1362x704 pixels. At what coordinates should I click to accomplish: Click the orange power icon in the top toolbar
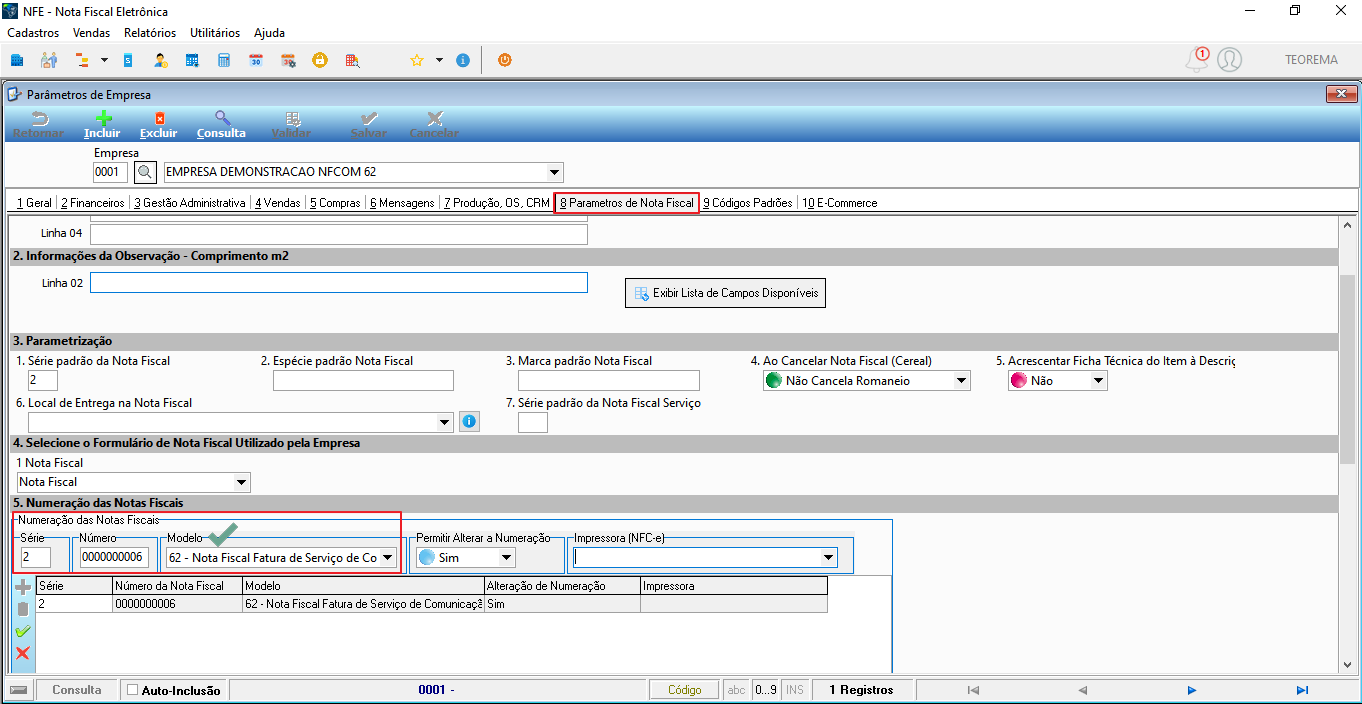505,60
